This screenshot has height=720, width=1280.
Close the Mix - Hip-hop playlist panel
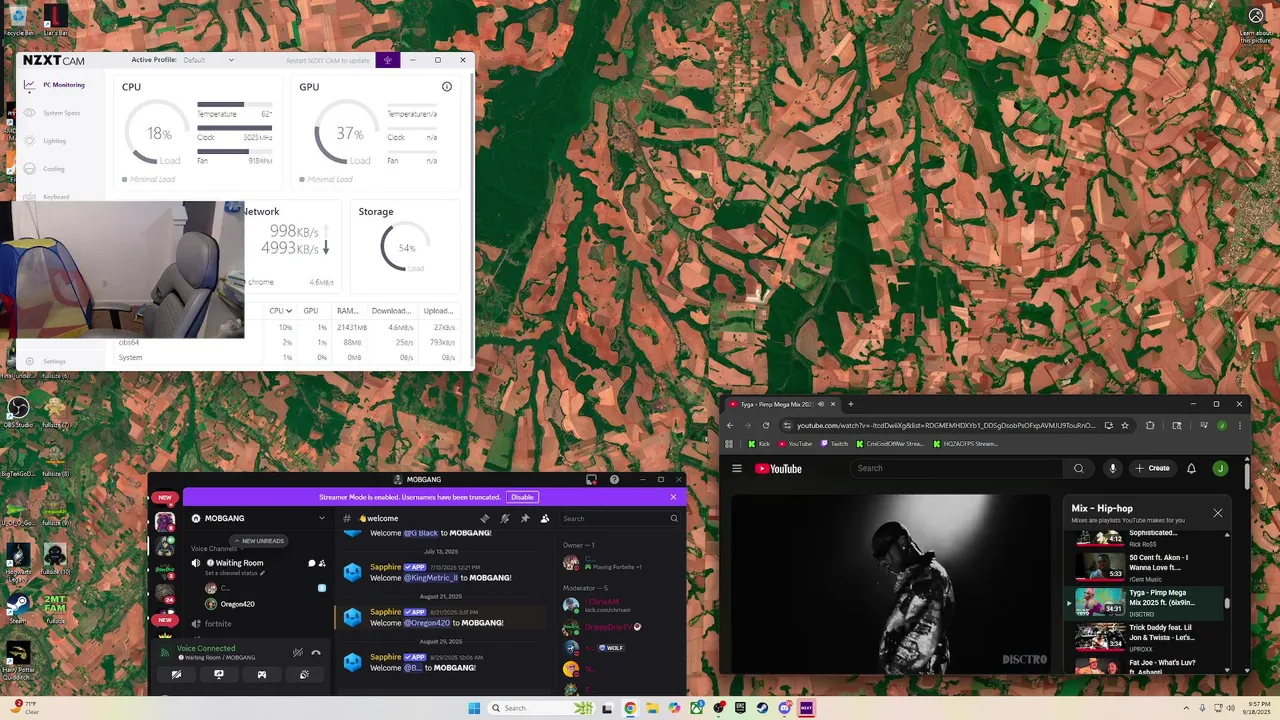1218,513
